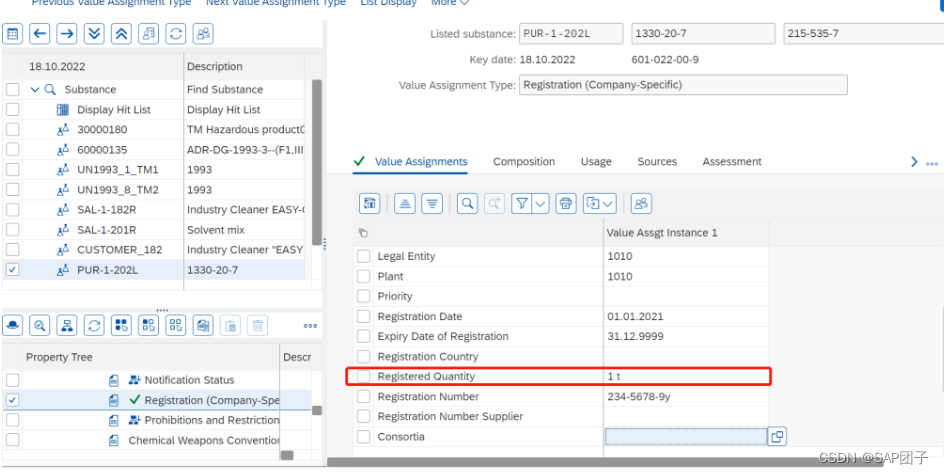
Task: Show more tabs with right chevron
Action: (x=914, y=161)
